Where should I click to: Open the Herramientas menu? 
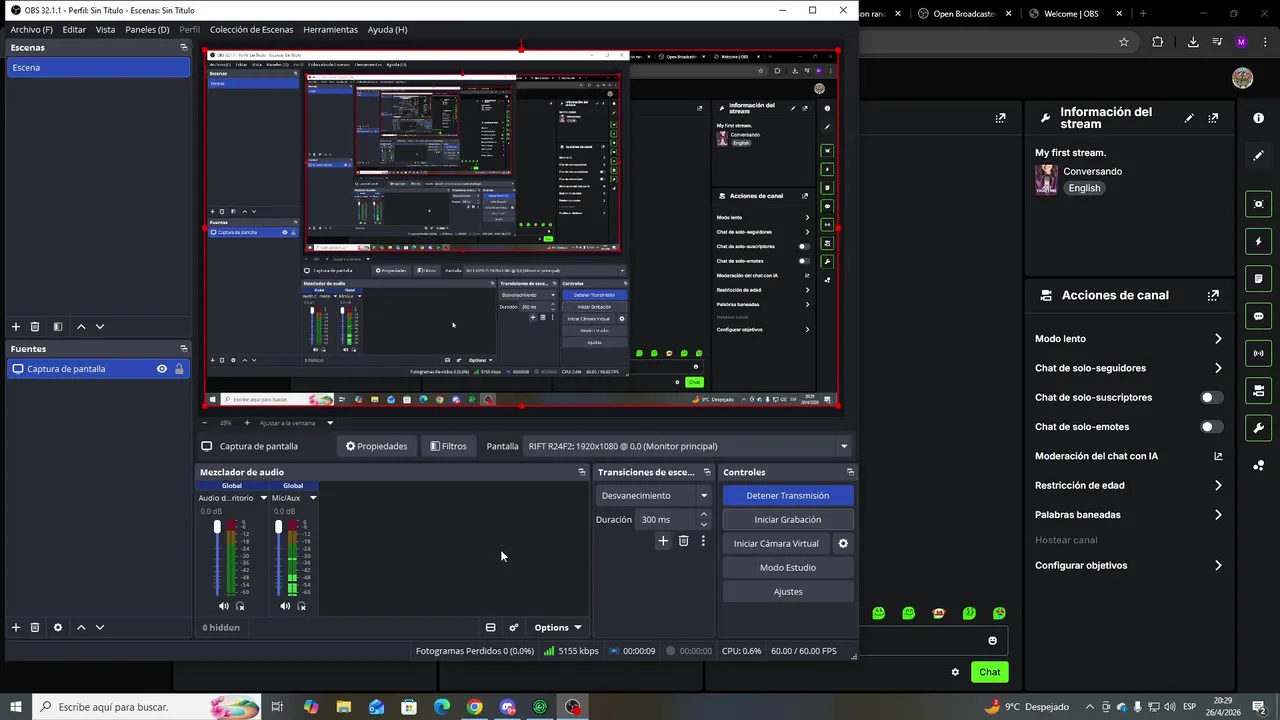(330, 30)
